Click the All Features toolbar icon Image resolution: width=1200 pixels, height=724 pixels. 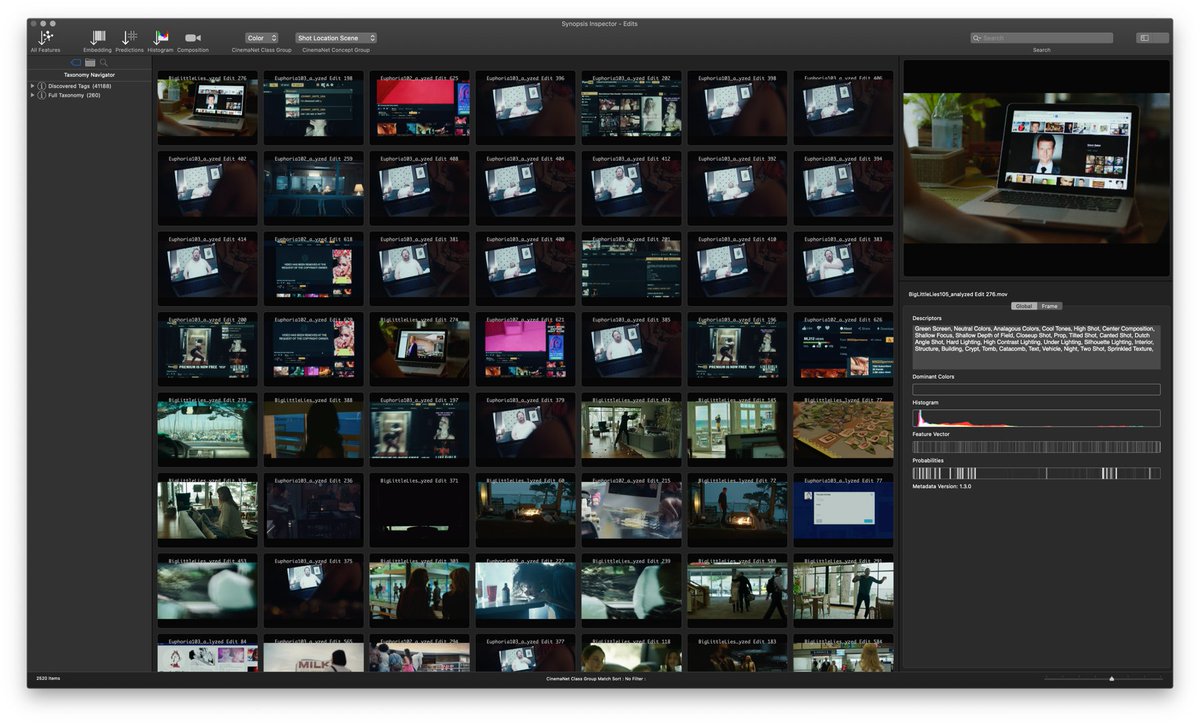coord(45,37)
